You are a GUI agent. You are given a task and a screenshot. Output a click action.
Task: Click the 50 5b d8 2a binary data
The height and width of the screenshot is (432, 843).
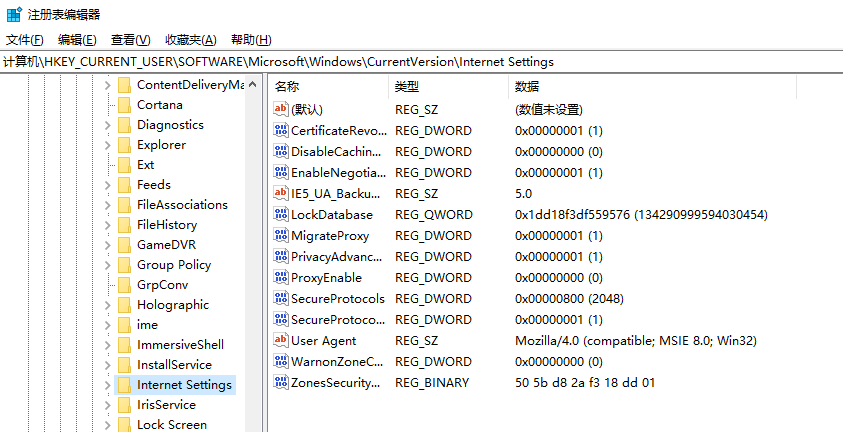pyautogui.click(x=585, y=383)
